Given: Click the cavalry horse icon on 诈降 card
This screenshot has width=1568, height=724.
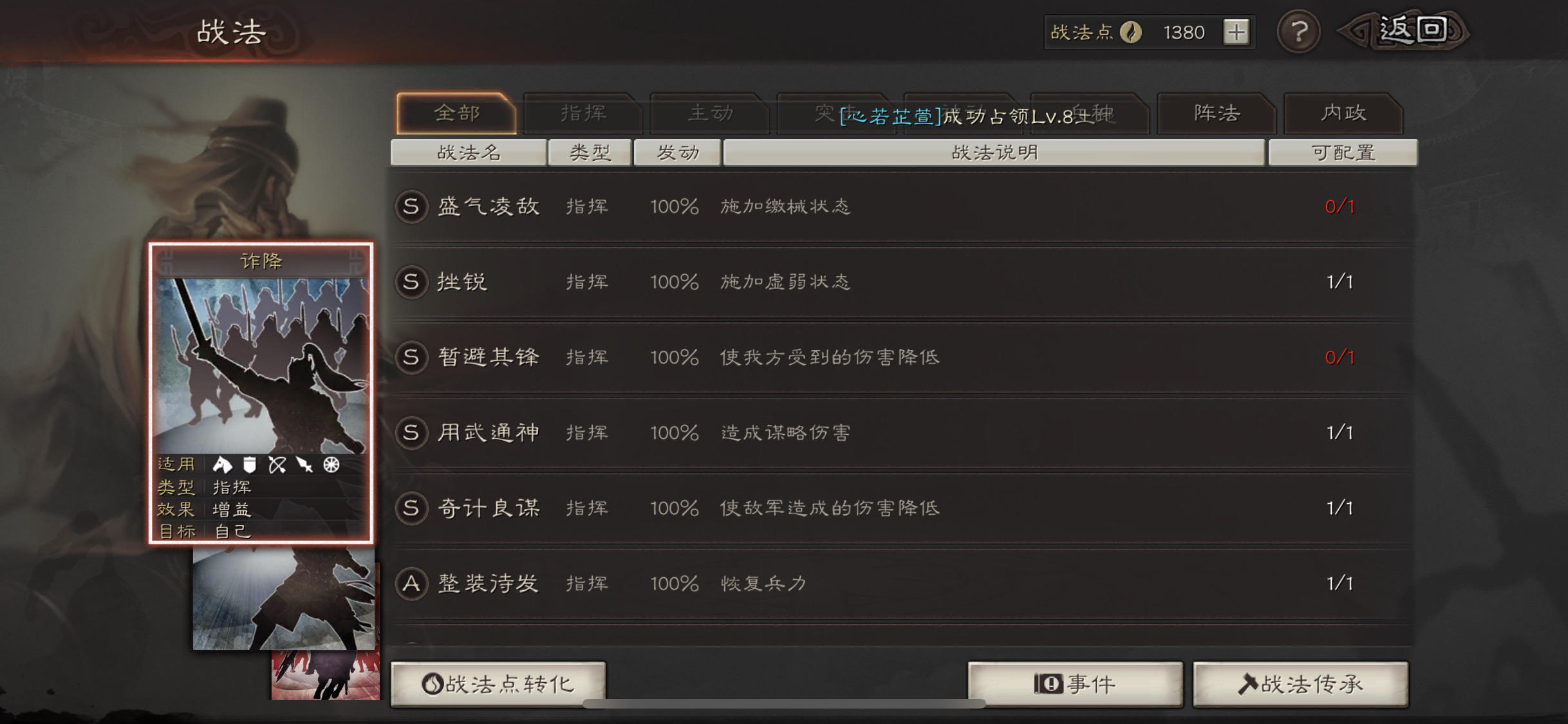Looking at the screenshot, I should pos(222,465).
